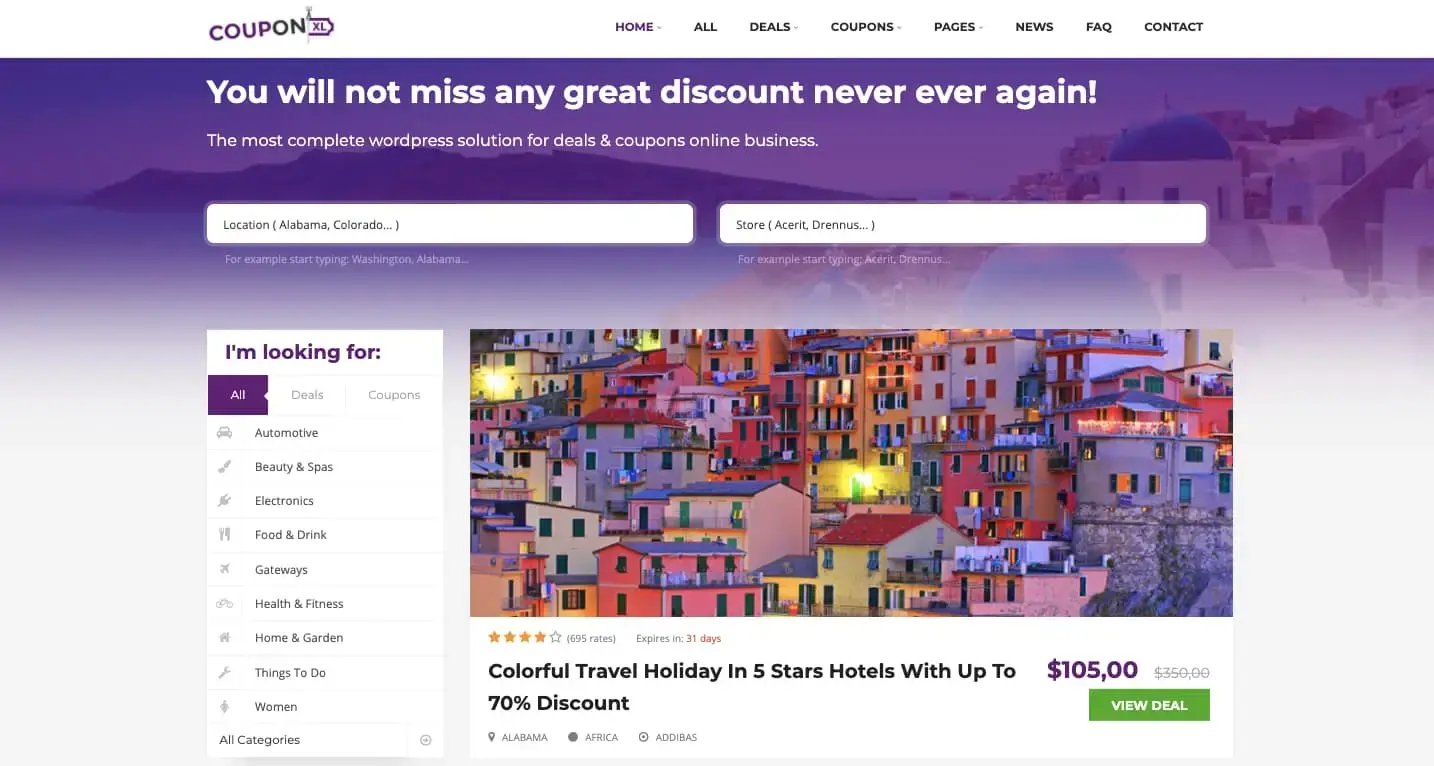Rate the deal using the fifth star

(x=556, y=637)
